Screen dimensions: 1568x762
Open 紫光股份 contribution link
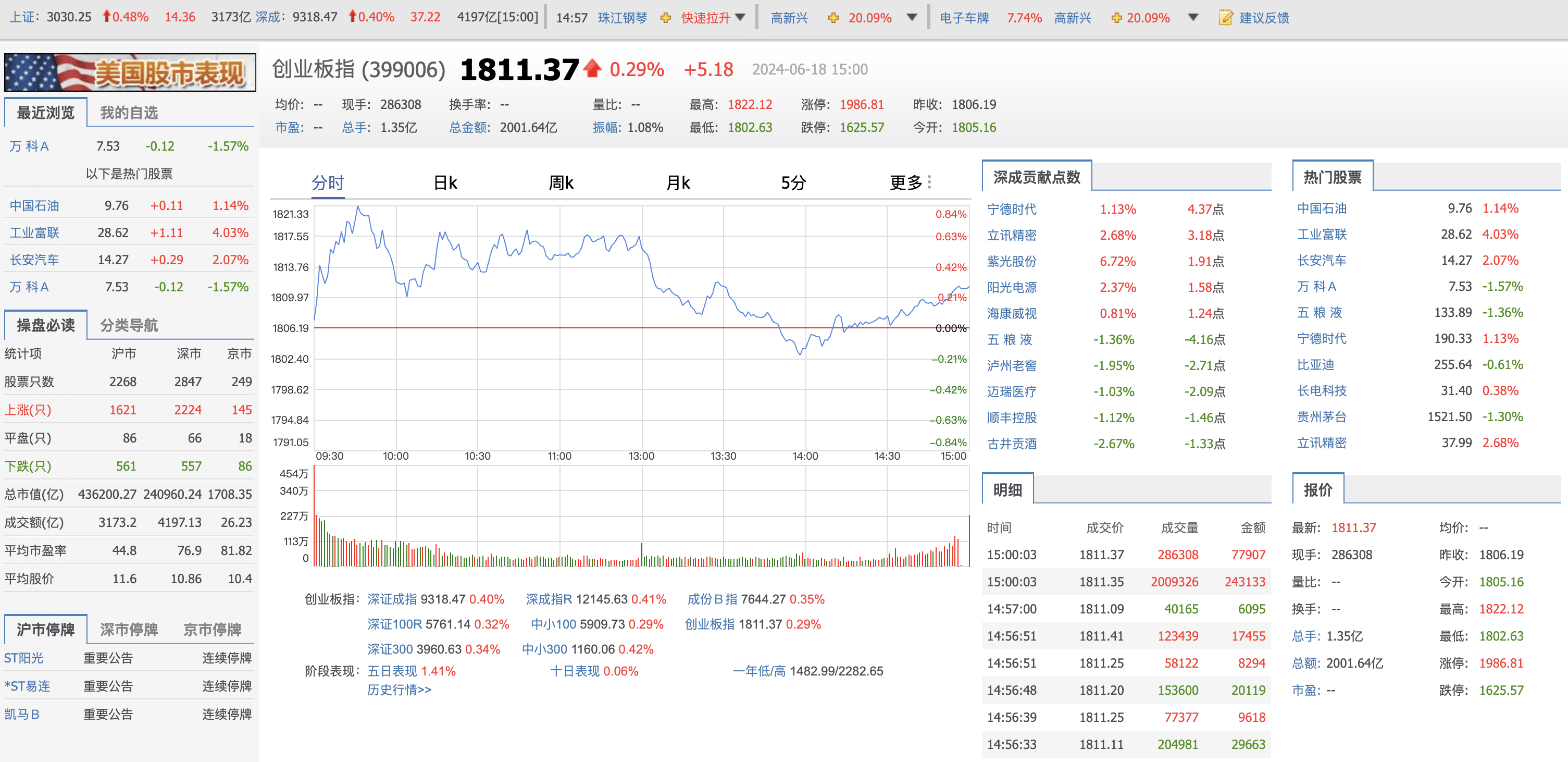(x=1012, y=261)
